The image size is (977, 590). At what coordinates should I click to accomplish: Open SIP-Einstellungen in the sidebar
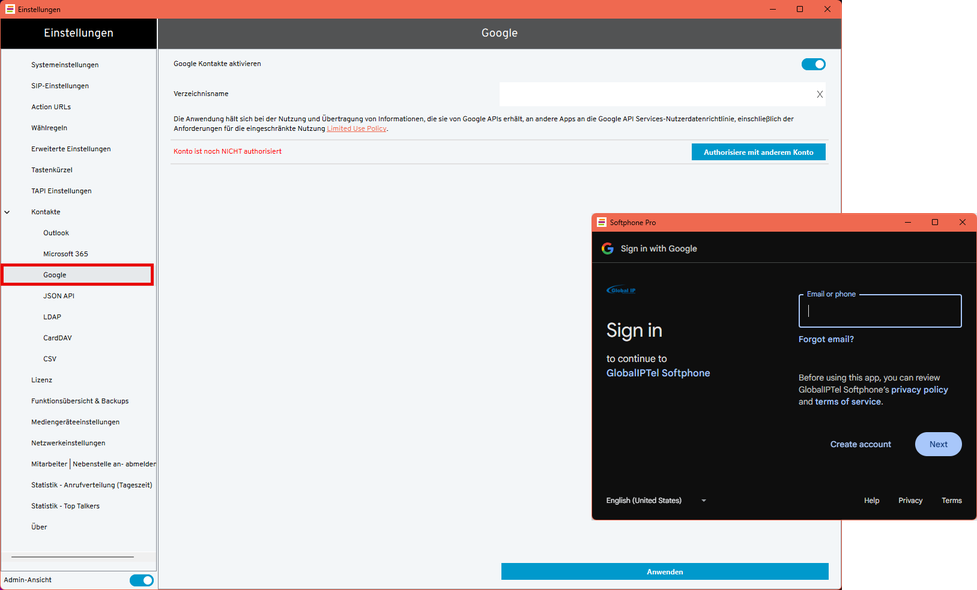60,86
